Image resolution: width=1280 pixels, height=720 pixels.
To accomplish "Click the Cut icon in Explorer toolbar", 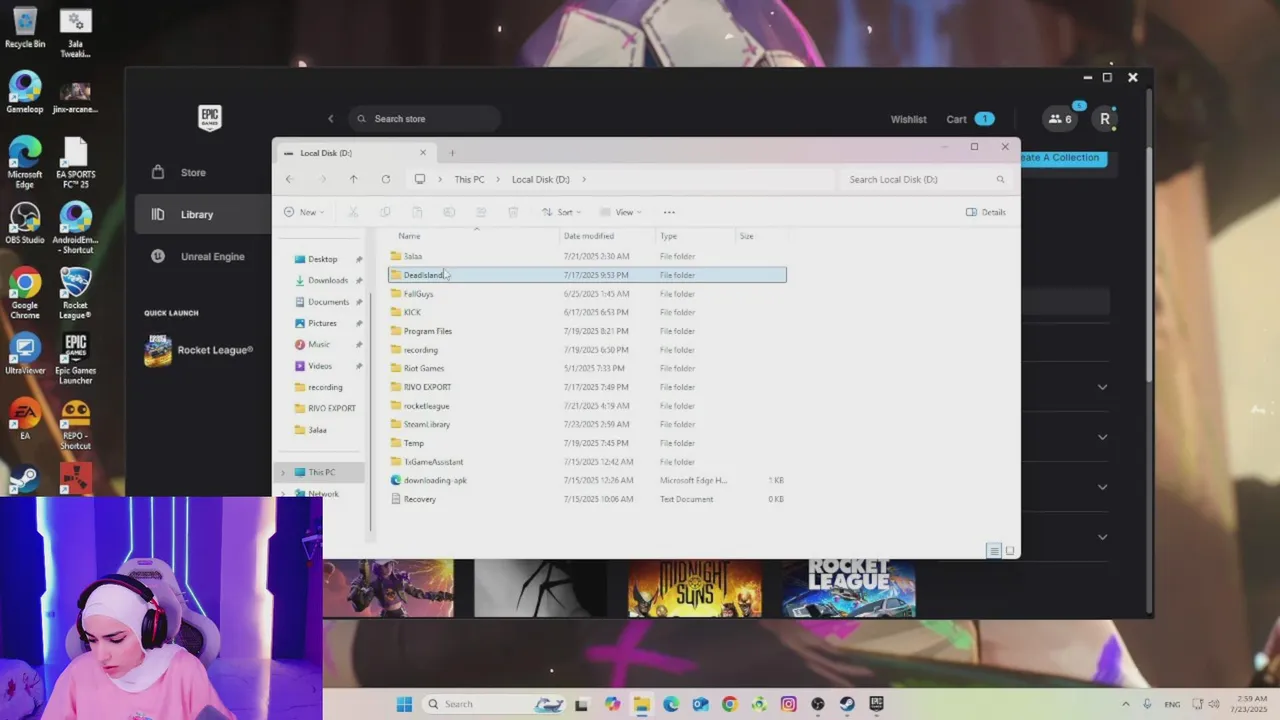I will click(x=353, y=212).
